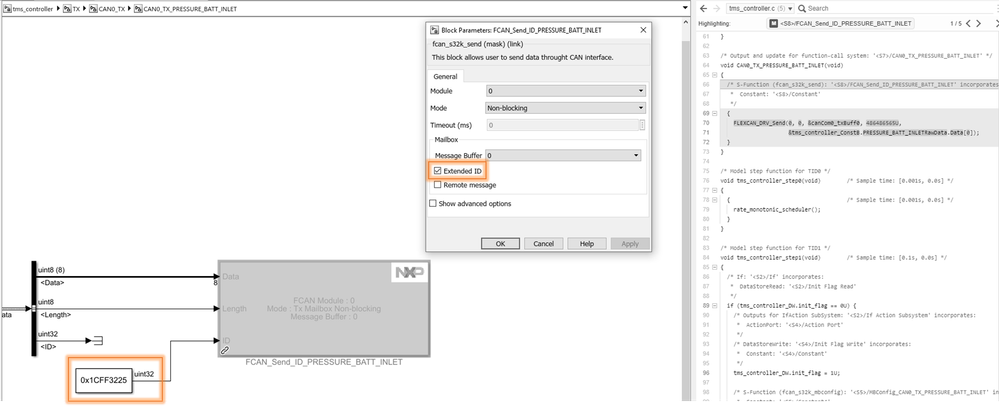Click the library link badge on FCAN block
Viewport: 999px width, 407px height.
(225, 350)
